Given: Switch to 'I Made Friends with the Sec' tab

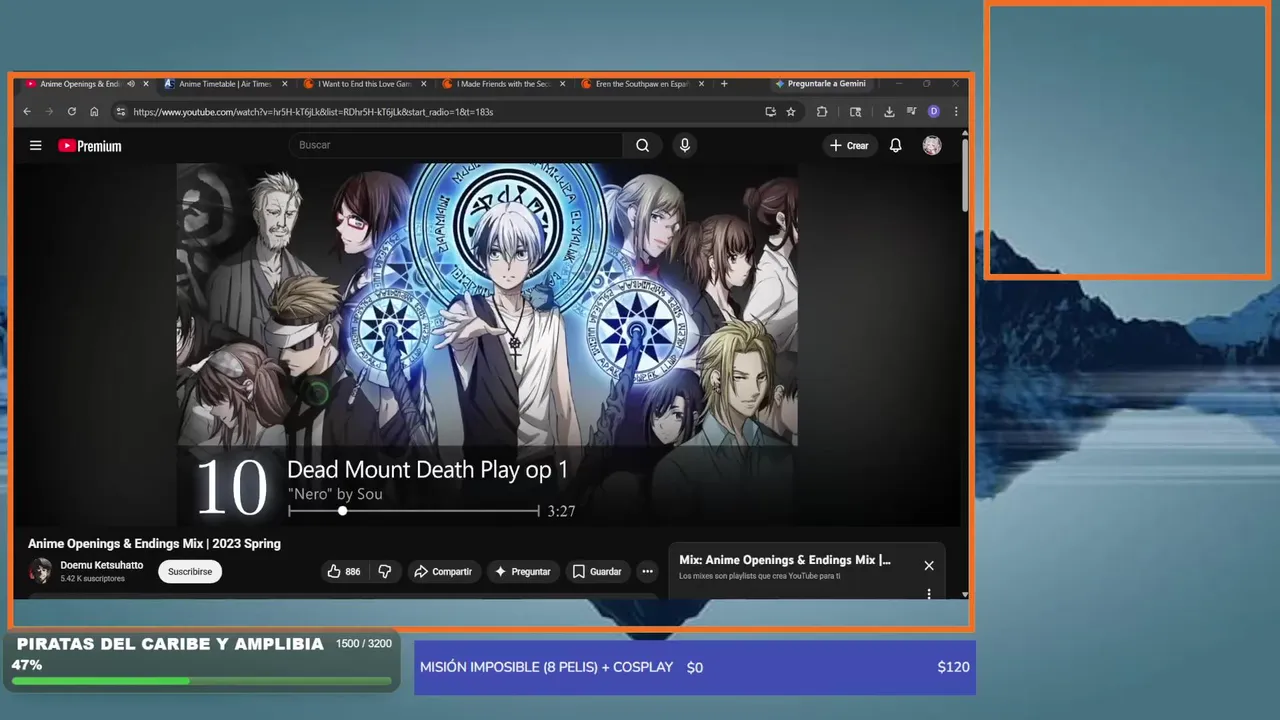Looking at the screenshot, I should point(503,84).
